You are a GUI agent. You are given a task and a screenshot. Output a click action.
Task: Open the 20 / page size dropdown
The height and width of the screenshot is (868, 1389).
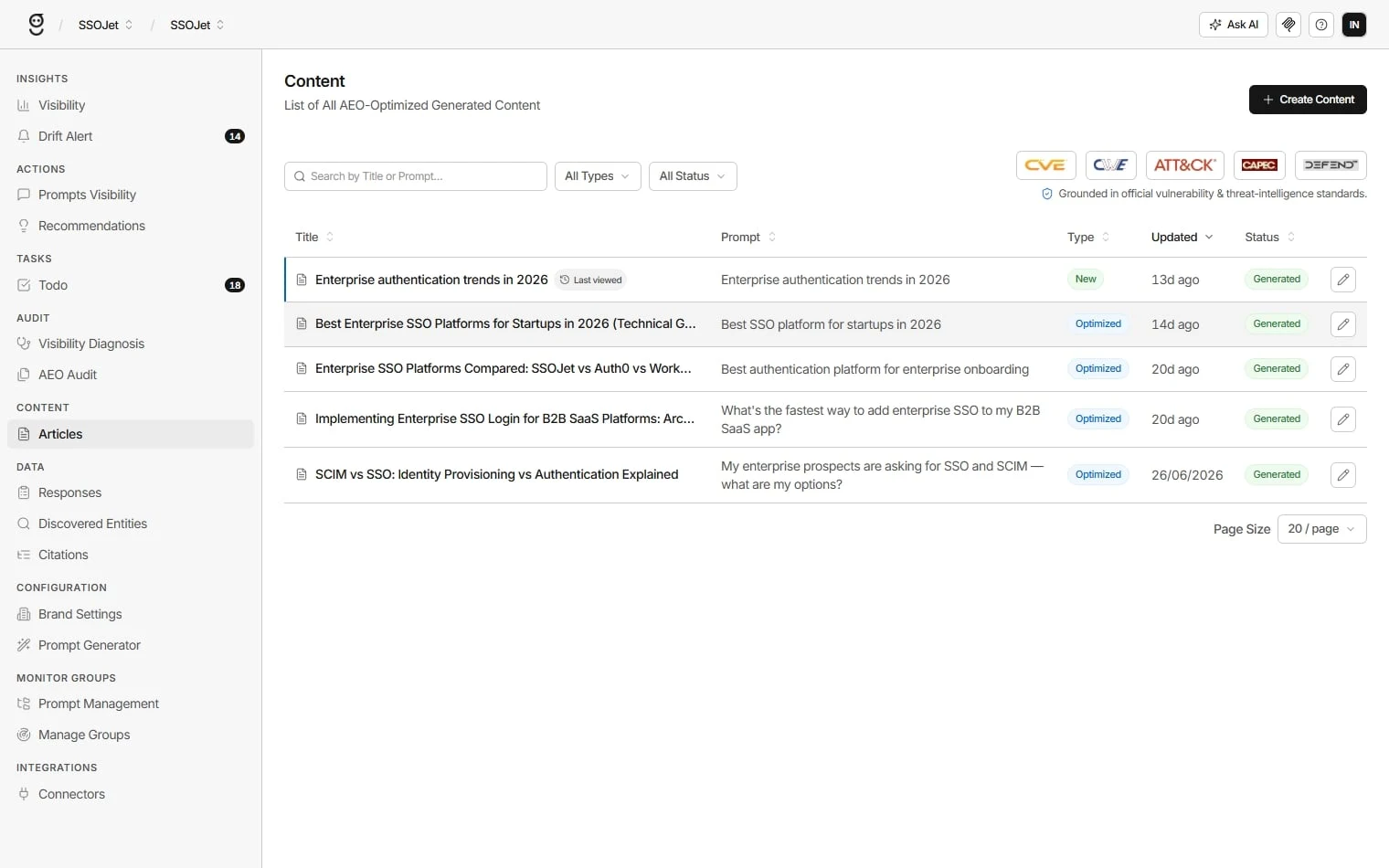pos(1321,529)
